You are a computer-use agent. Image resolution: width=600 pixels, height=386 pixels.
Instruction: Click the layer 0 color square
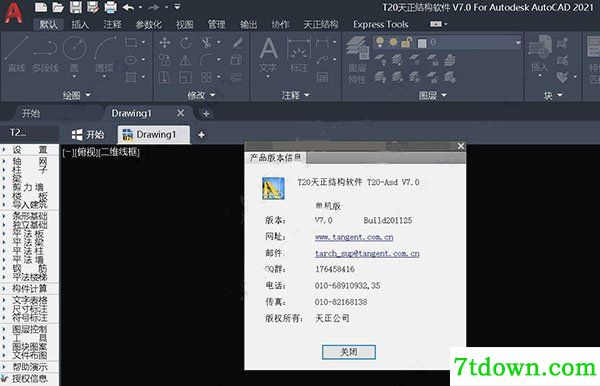[422, 43]
